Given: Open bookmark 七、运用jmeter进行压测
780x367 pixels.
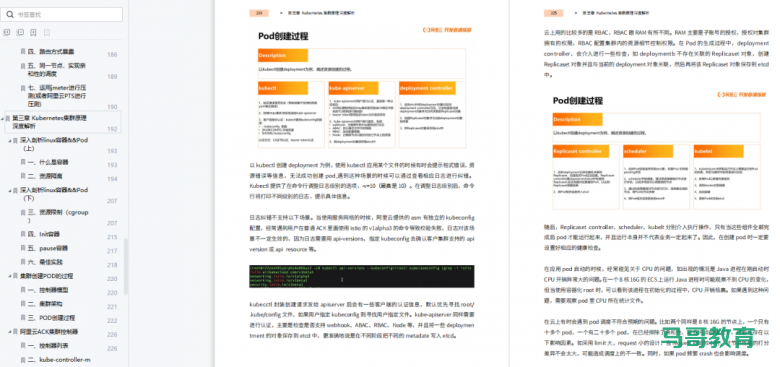Looking at the screenshot, I should [x=57, y=95].
